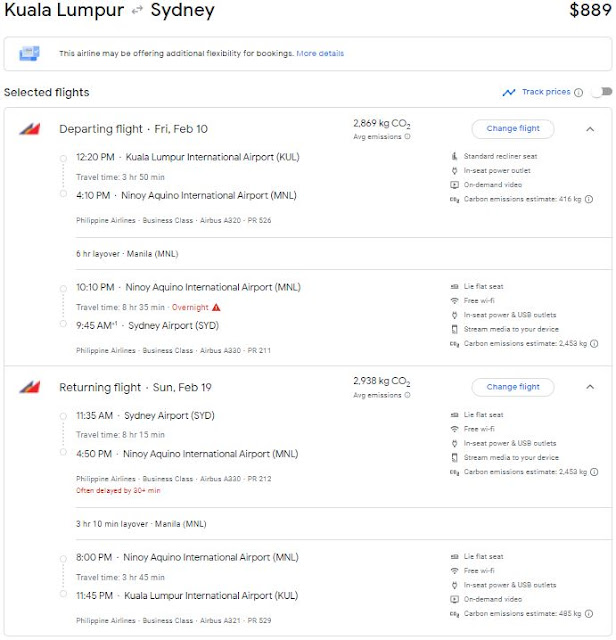The image size is (616, 640).
Task: Click the Free wi-fi icon for PR 211
Action: (x=454, y=301)
